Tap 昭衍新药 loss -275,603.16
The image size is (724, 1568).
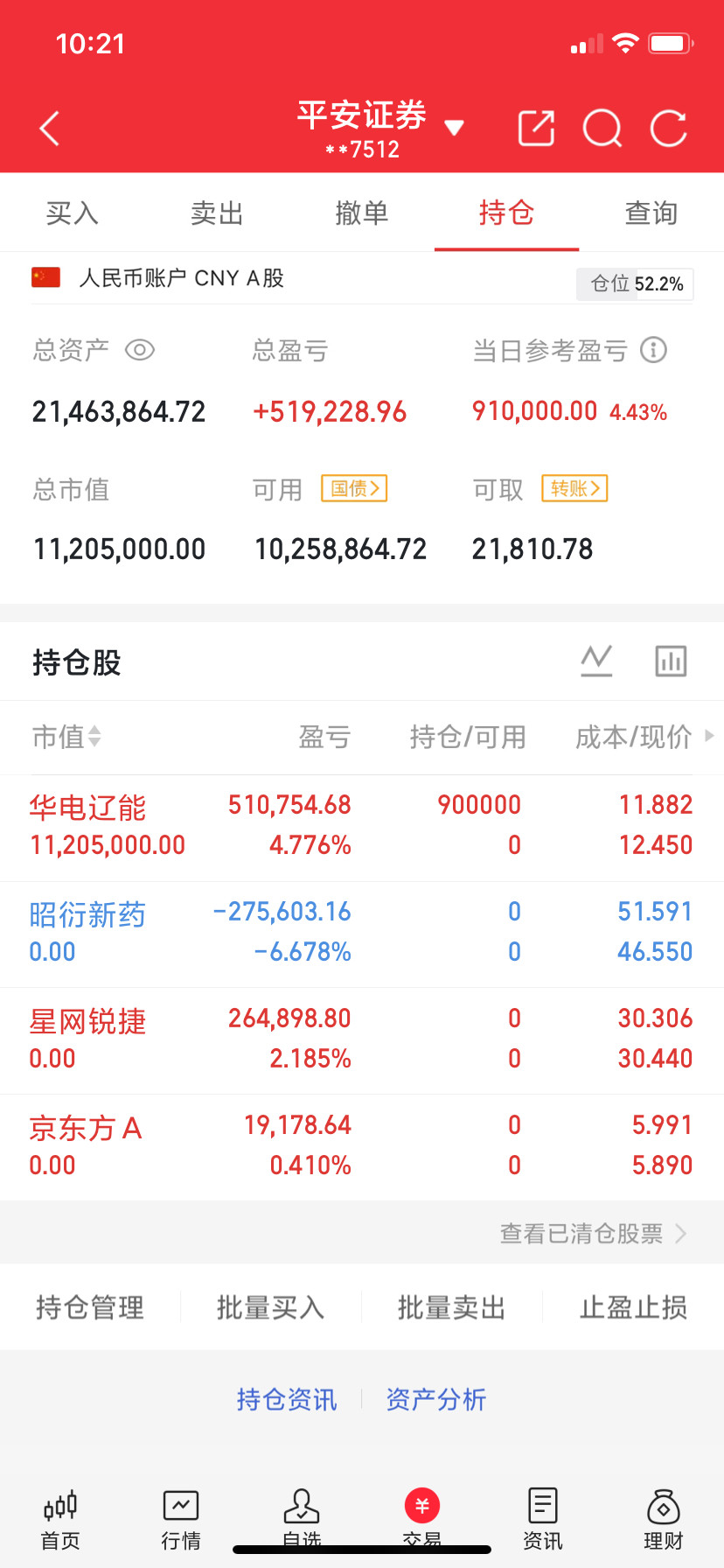pos(282,912)
